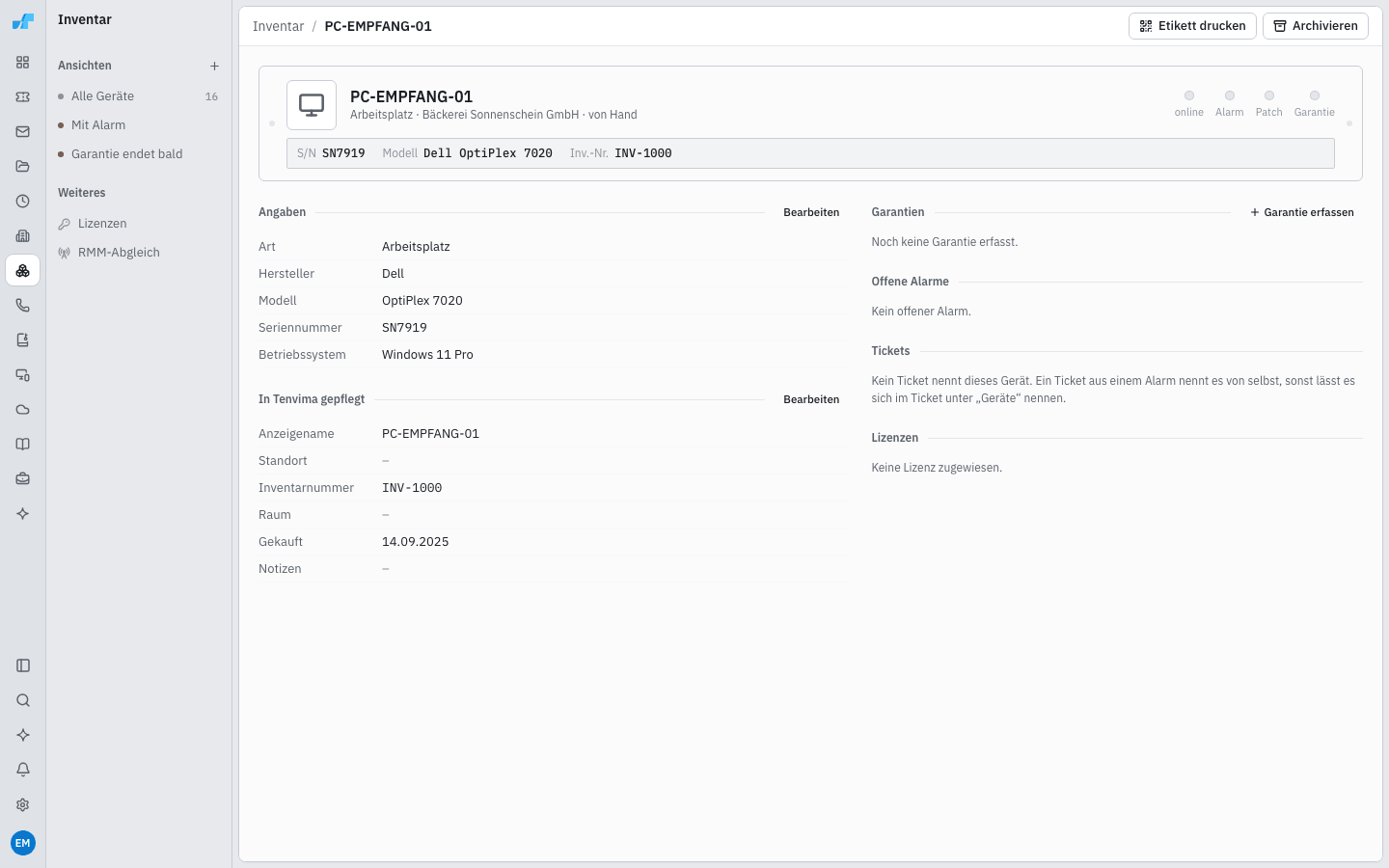Open the dashboard grid icon in the rail
Screen dimensions: 1389x868
pyautogui.click(x=23, y=63)
